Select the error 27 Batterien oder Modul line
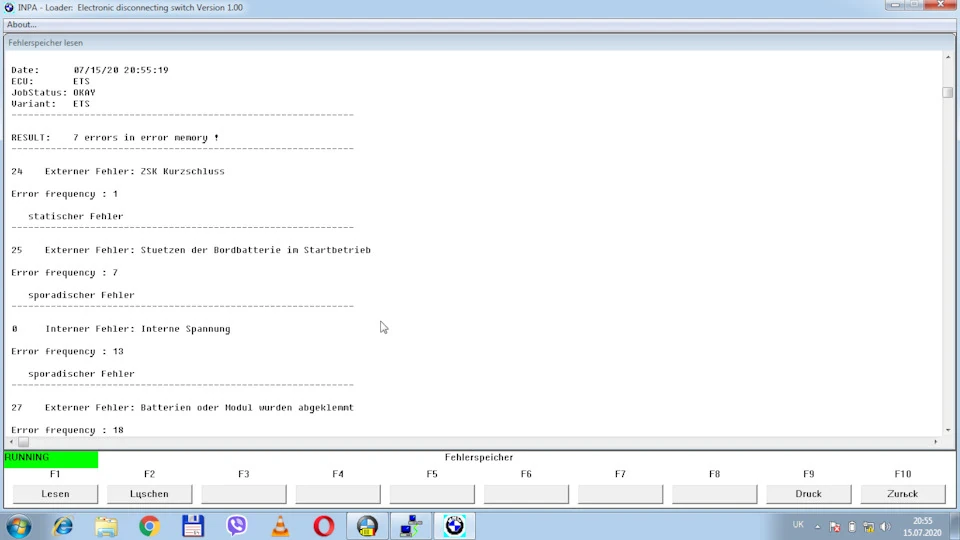Screen dimensions: 960x540 tap(182, 407)
